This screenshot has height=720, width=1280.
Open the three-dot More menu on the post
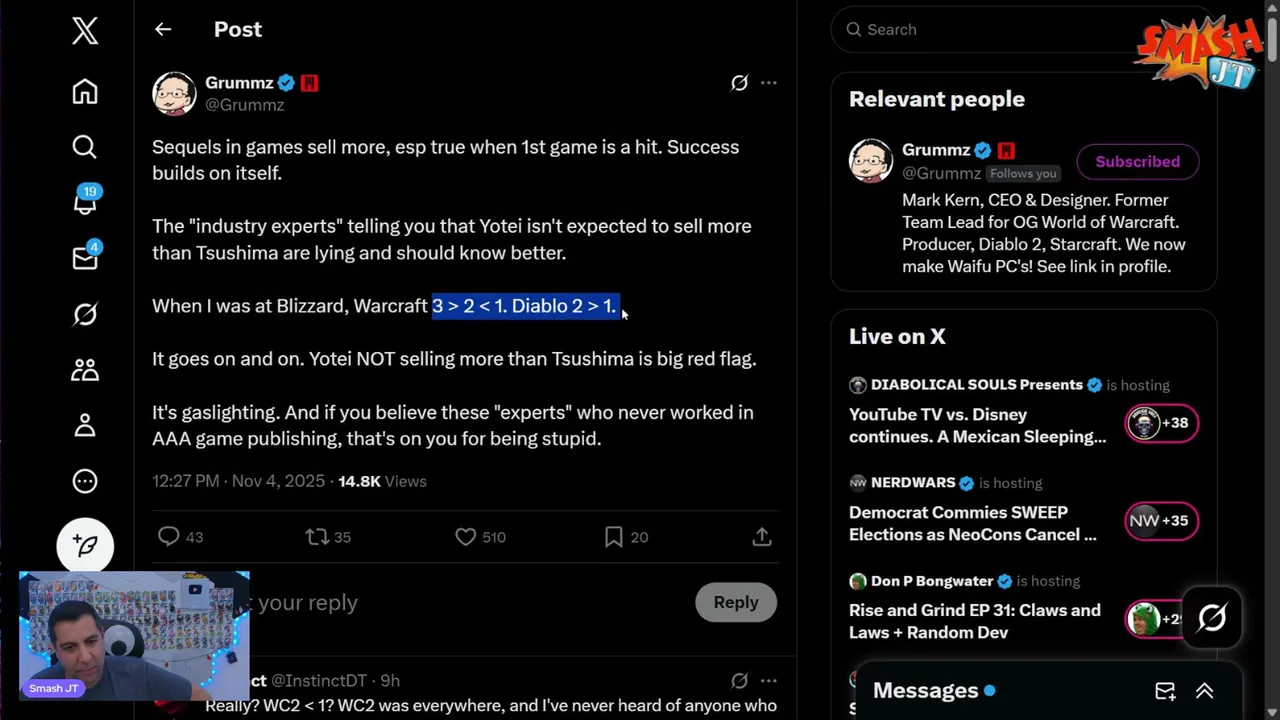click(x=768, y=83)
